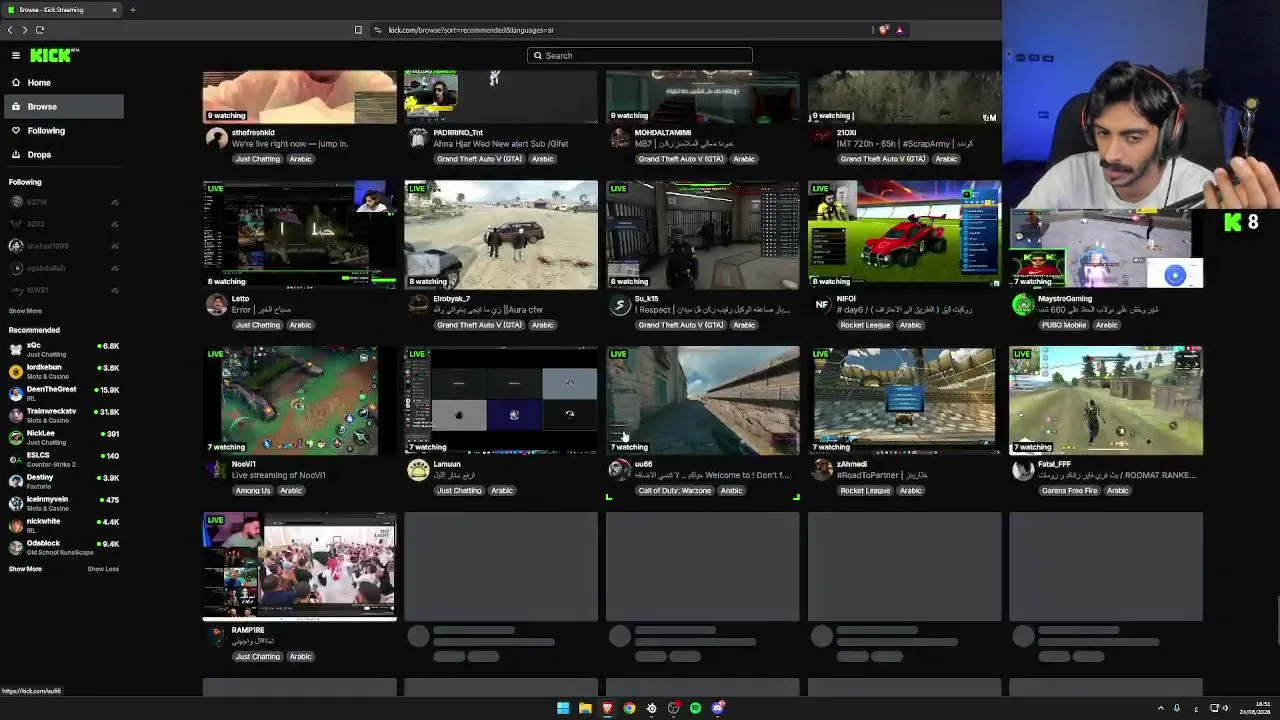The height and width of the screenshot is (720, 1280).
Task: Click Grand Theft Auto V tag under Elrobyak_7
Action: pyautogui.click(x=479, y=325)
